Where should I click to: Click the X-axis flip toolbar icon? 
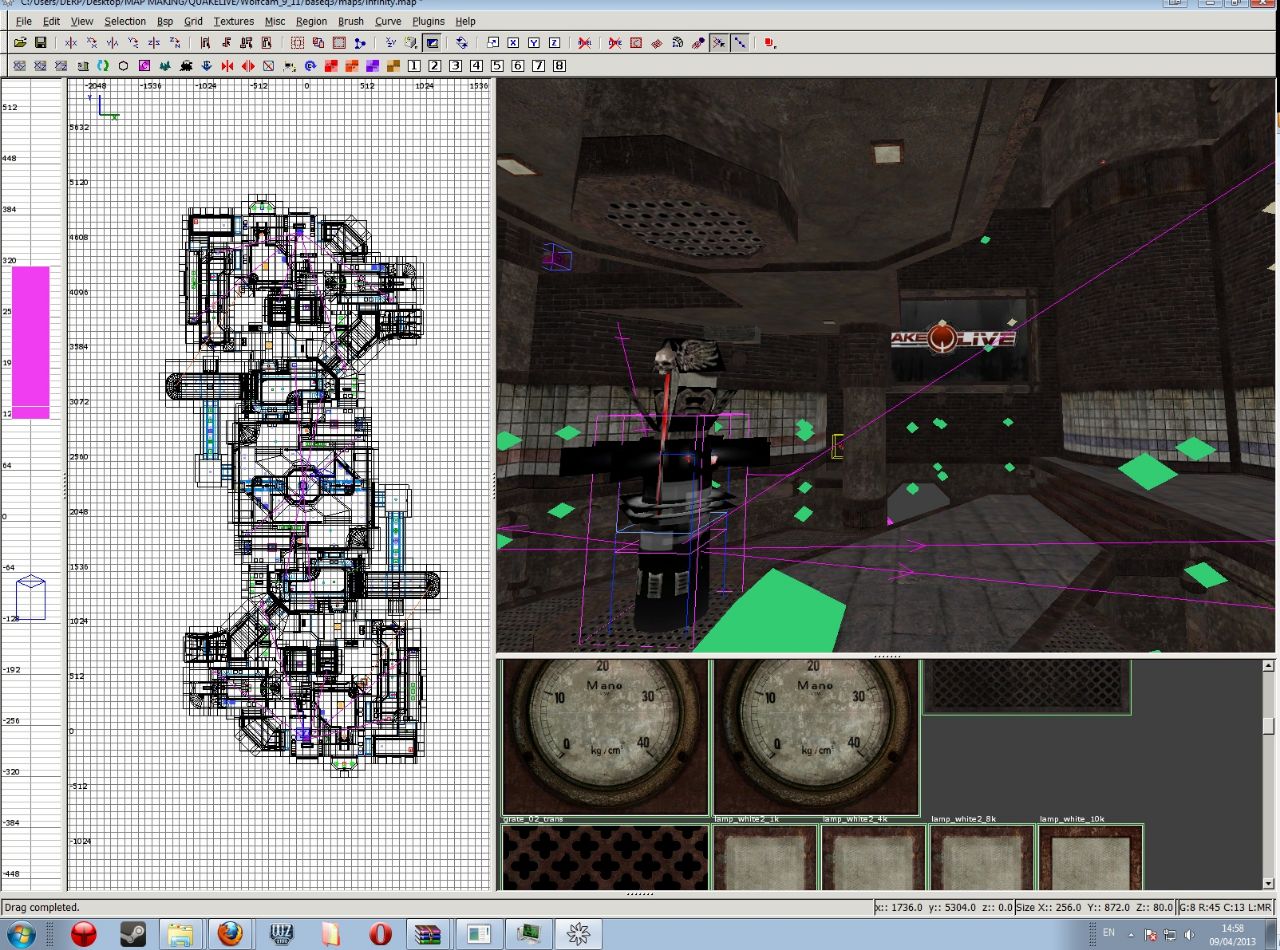71,43
